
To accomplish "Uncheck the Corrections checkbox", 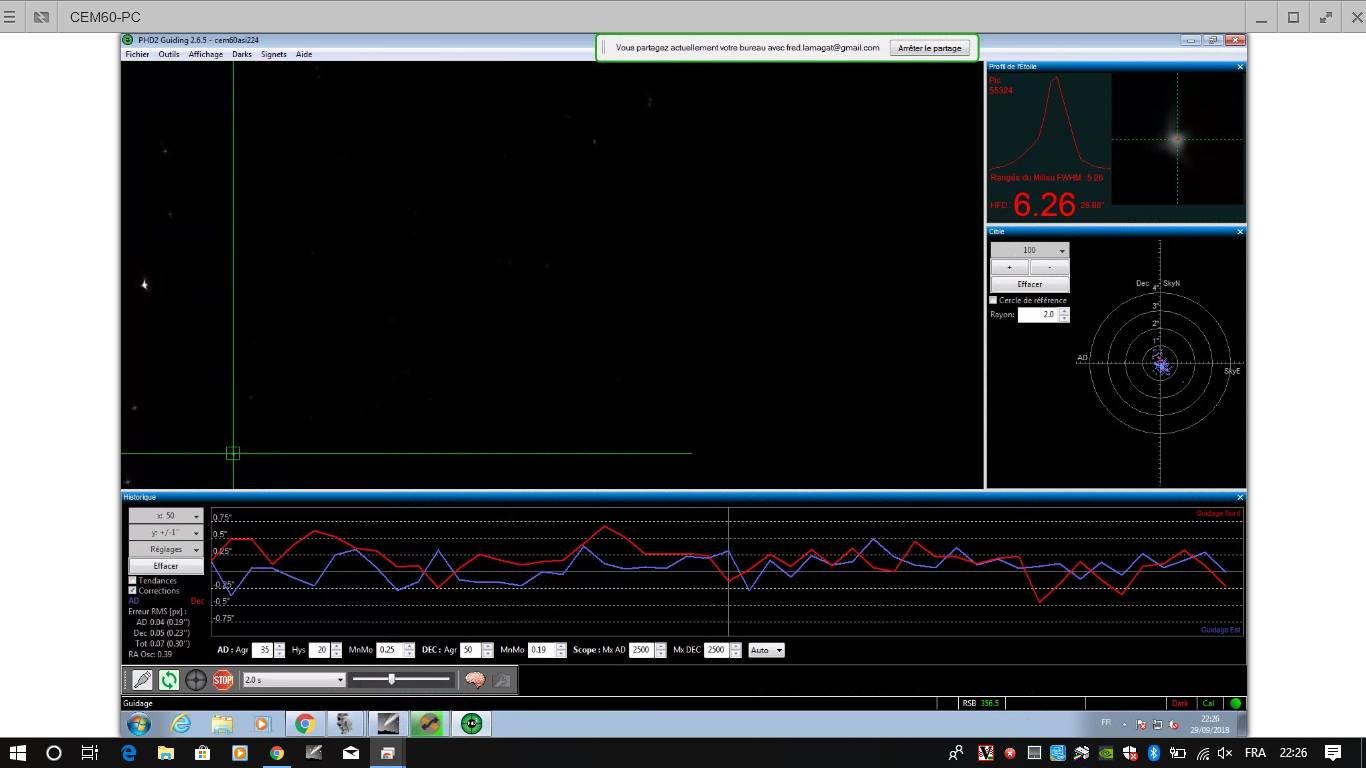I will pyautogui.click(x=132, y=591).
